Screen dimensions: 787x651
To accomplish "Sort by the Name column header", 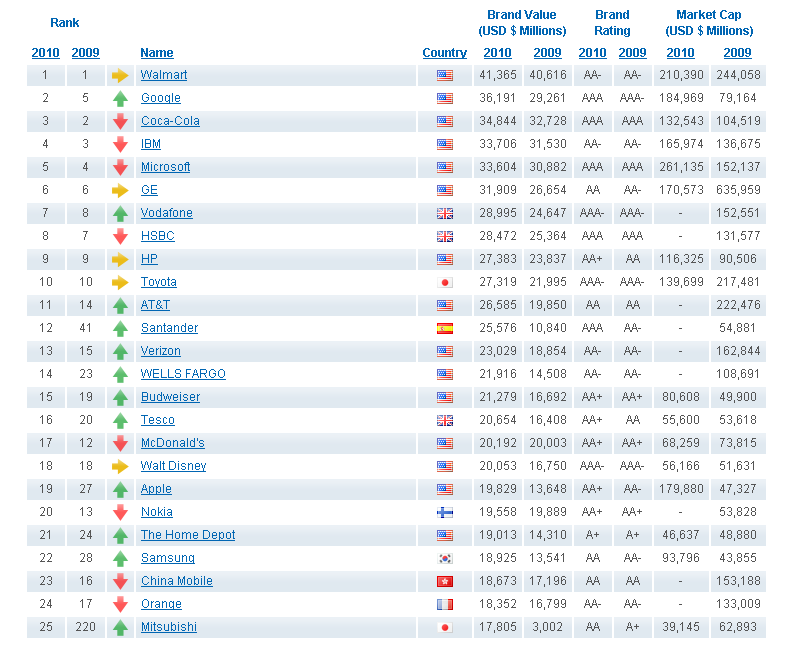I will pos(157,53).
